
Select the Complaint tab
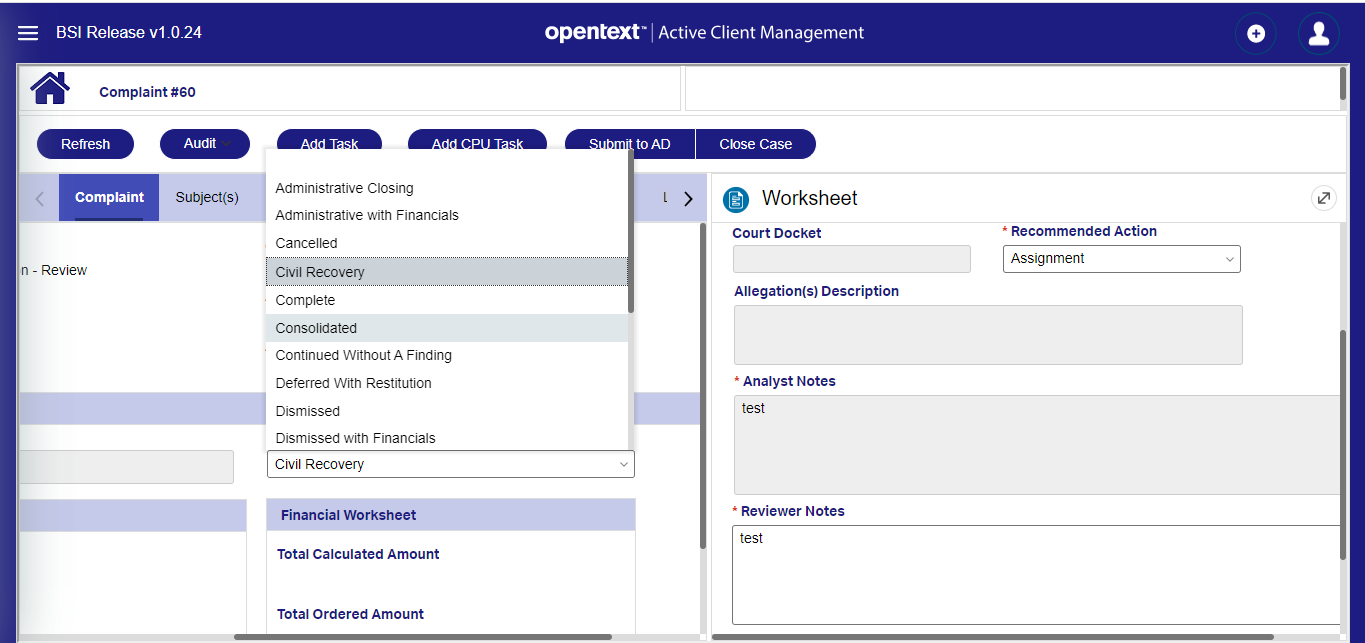pyautogui.click(x=109, y=197)
